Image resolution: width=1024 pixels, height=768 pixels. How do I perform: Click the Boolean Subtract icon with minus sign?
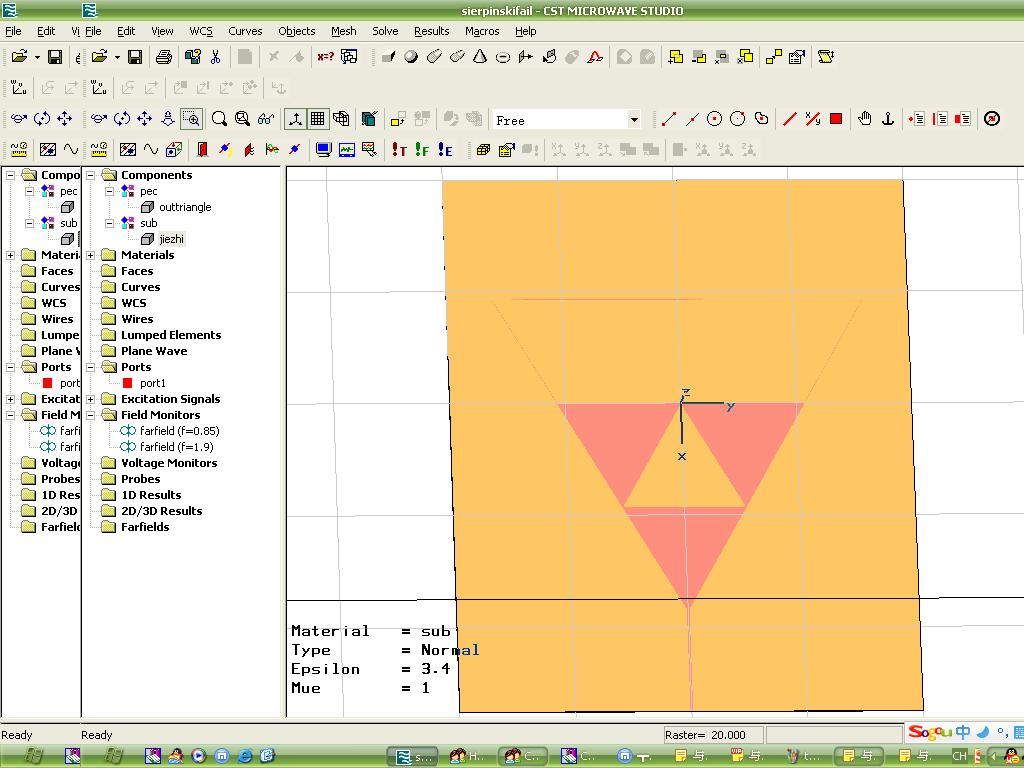(x=699, y=57)
